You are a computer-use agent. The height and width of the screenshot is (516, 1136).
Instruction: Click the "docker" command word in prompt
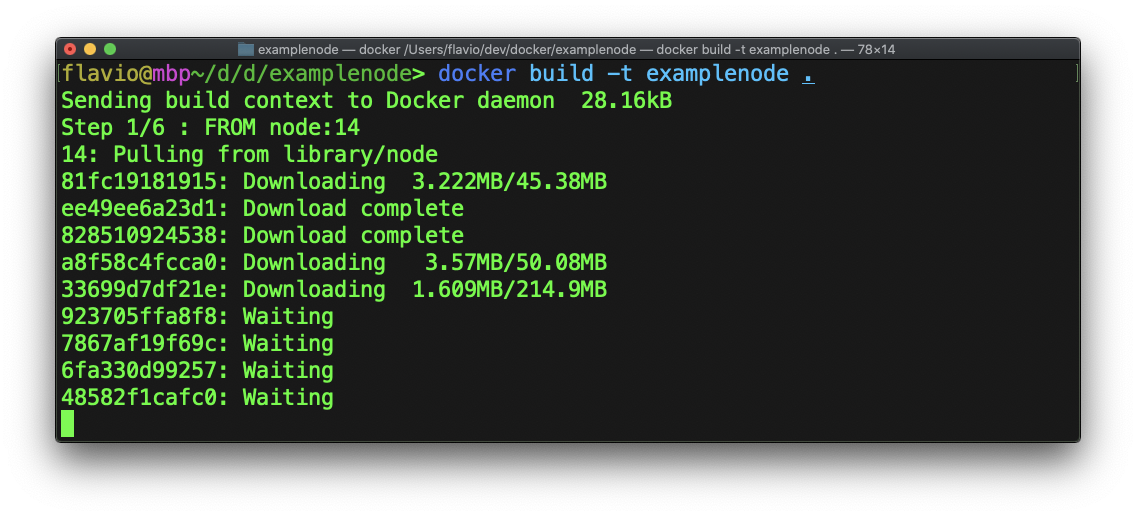[x=477, y=74]
